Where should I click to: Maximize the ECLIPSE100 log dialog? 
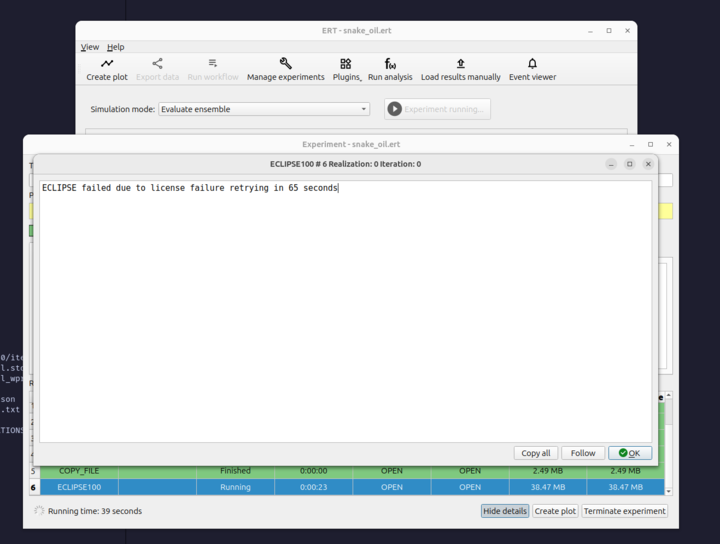click(x=630, y=164)
